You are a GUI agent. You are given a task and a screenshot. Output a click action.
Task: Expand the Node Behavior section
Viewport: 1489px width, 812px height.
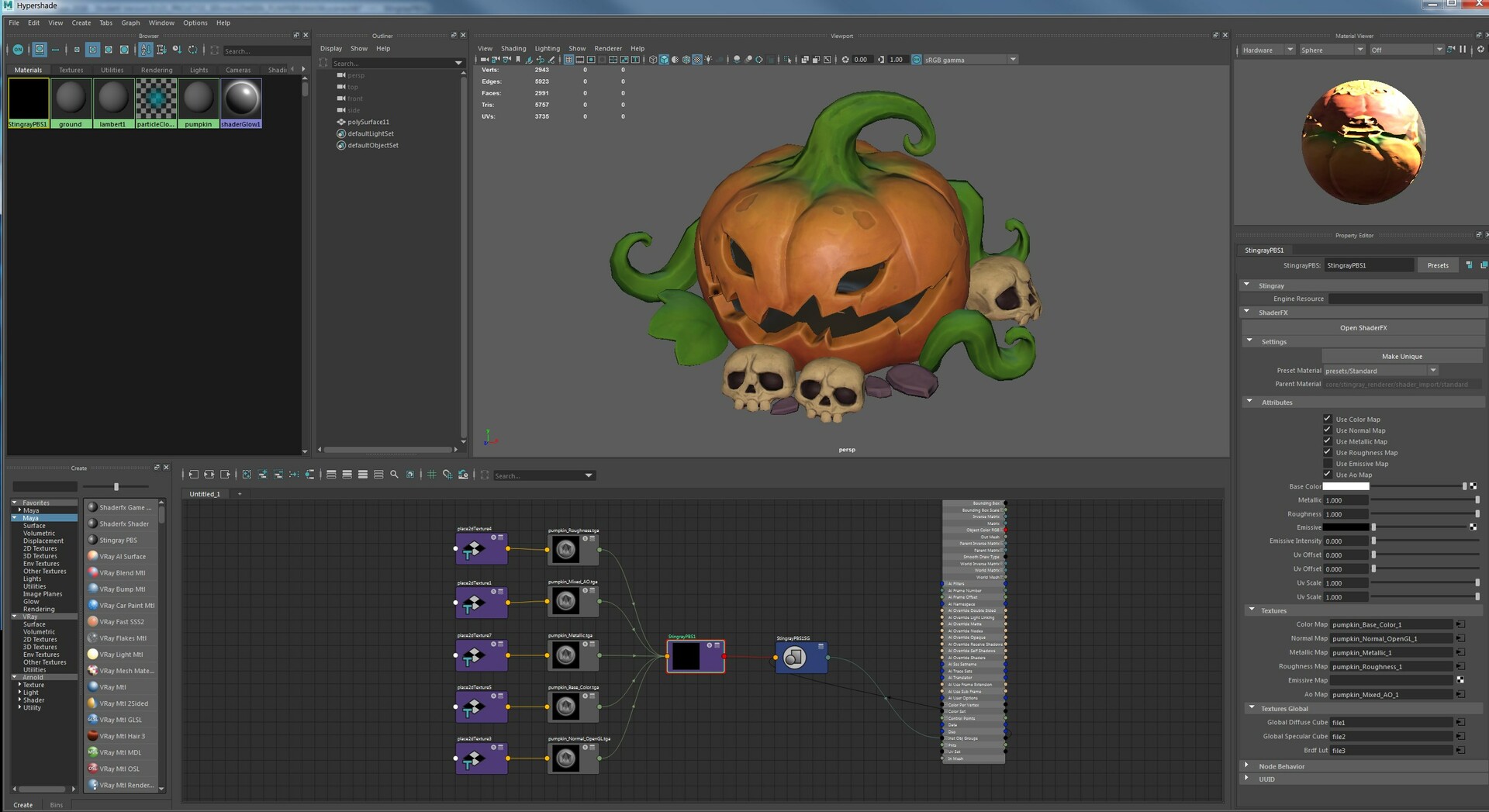click(1247, 765)
